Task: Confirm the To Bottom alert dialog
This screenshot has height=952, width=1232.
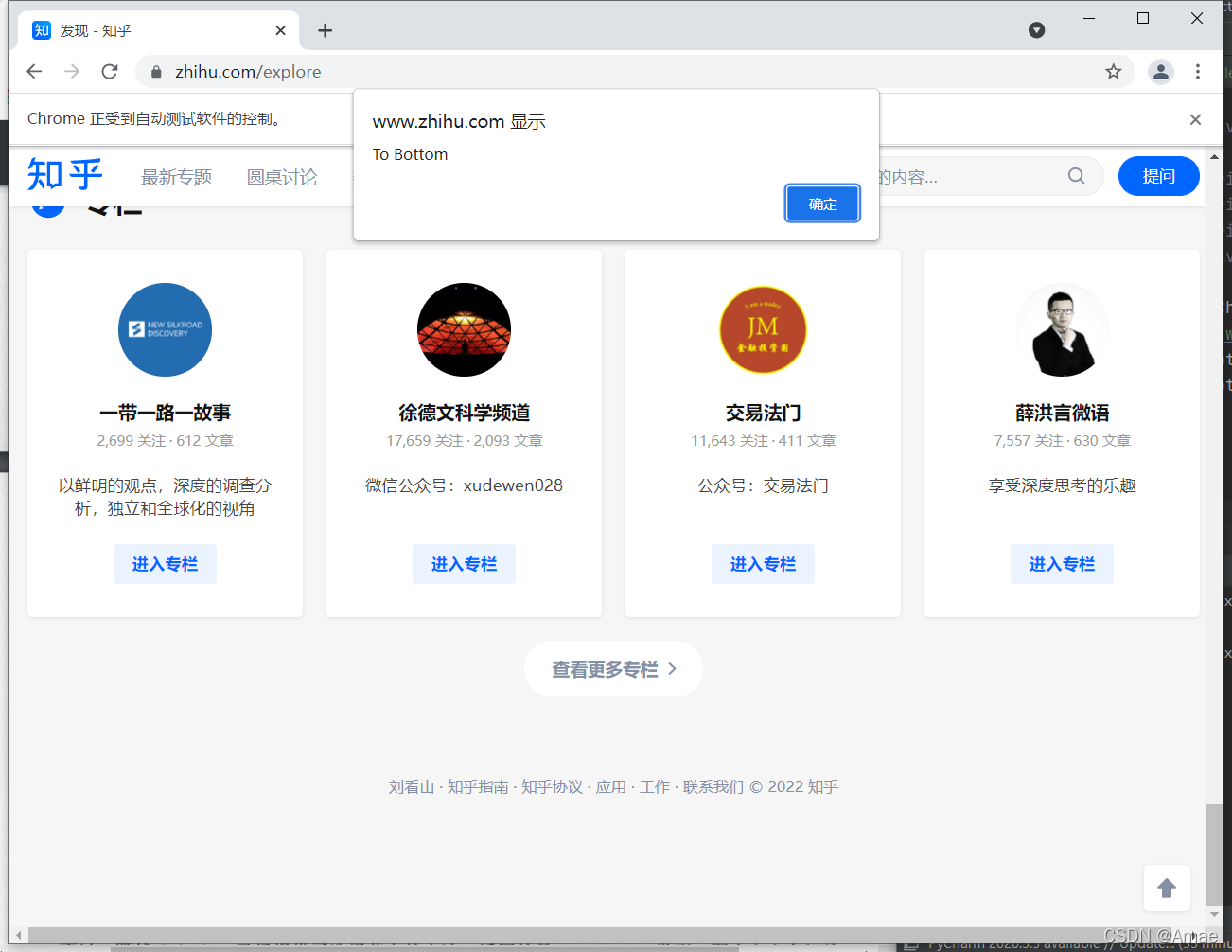Action: (822, 203)
